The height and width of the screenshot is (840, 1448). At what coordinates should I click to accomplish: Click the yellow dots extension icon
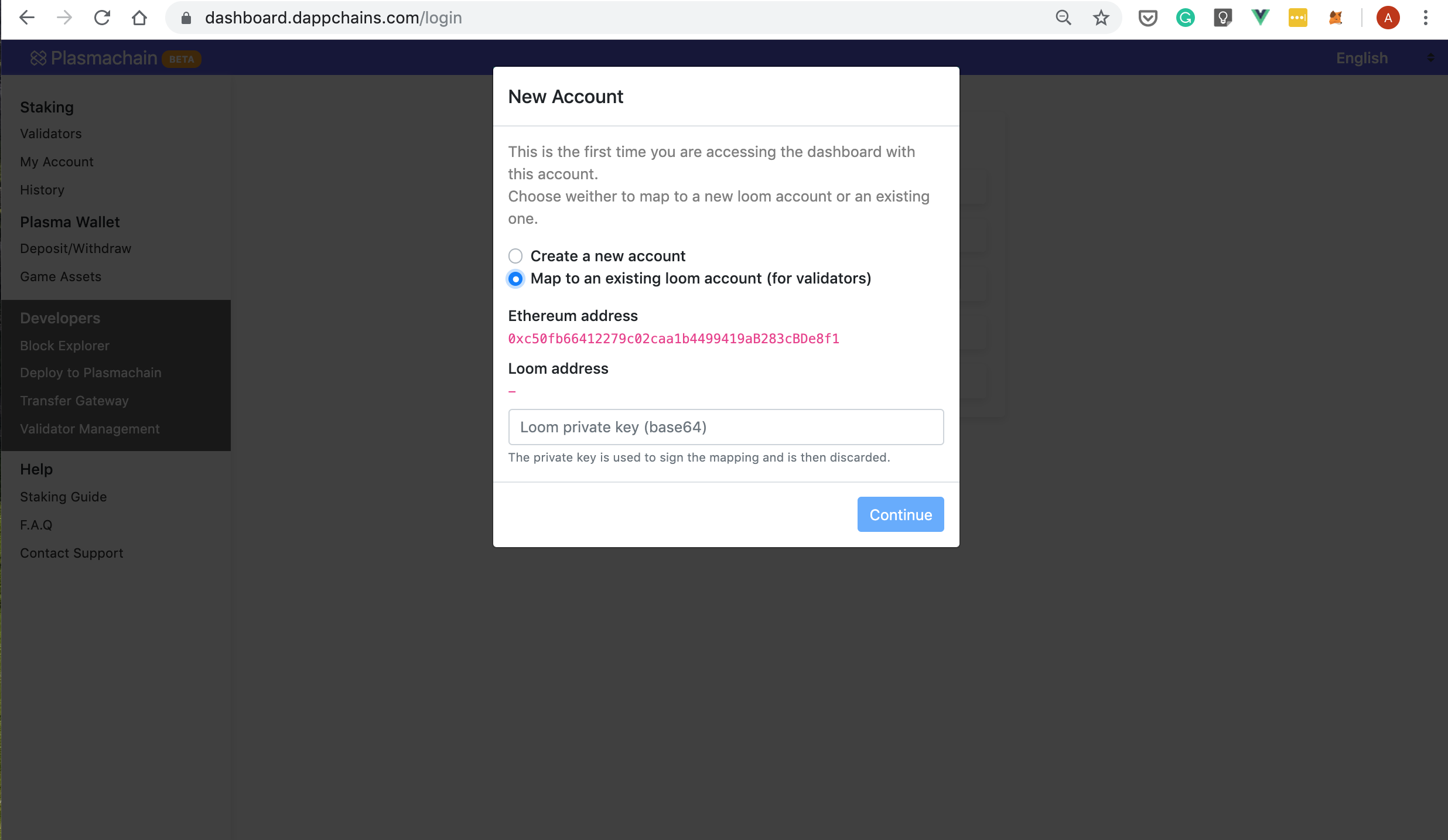click(1298, 18)
